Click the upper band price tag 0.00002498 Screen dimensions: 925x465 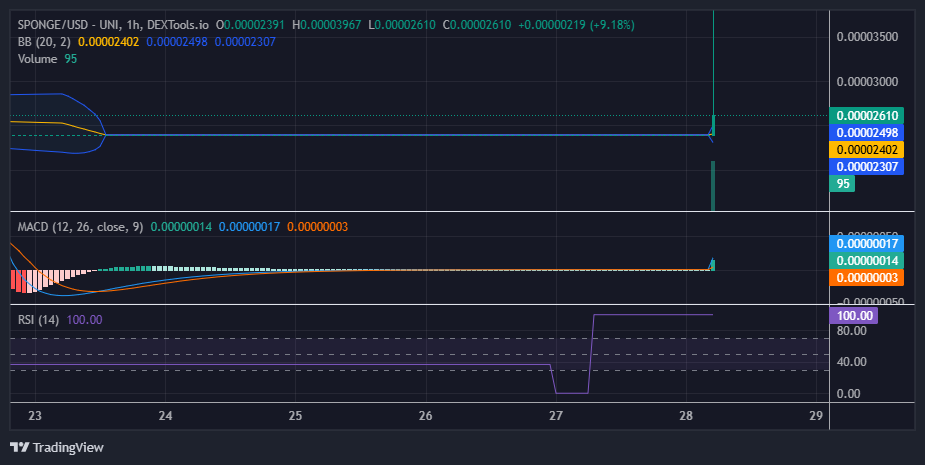coord(866,133)
